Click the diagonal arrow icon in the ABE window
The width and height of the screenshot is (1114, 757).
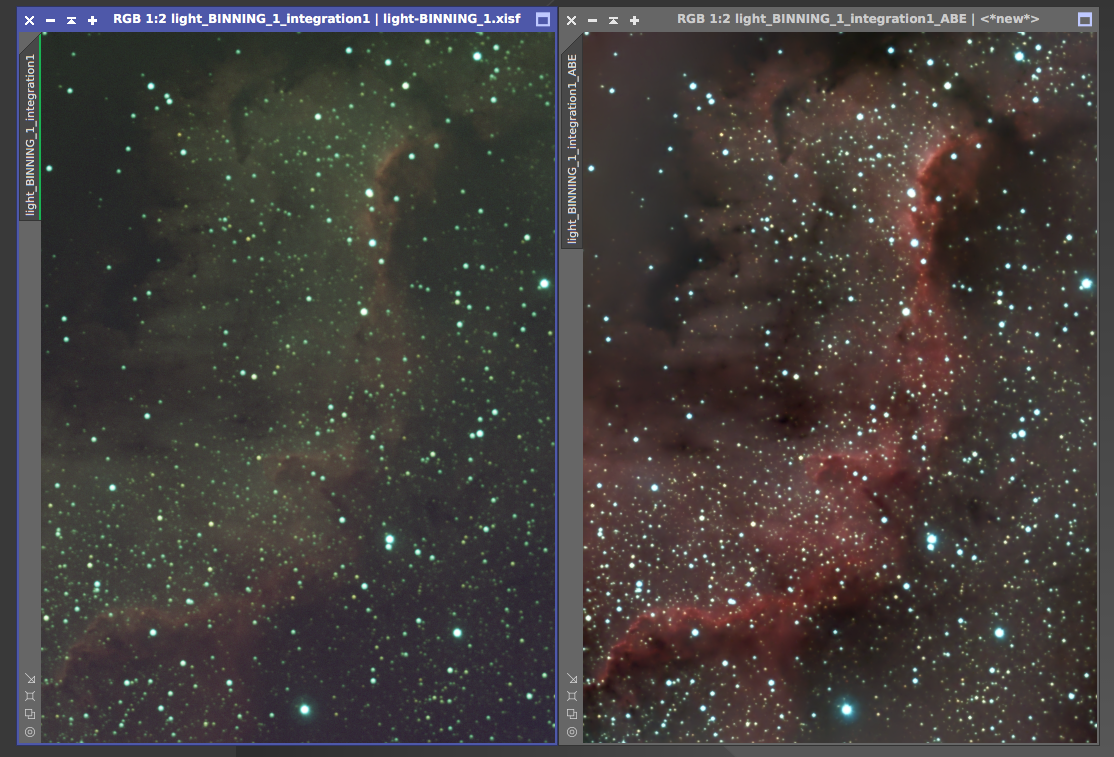tap(571, 677)
